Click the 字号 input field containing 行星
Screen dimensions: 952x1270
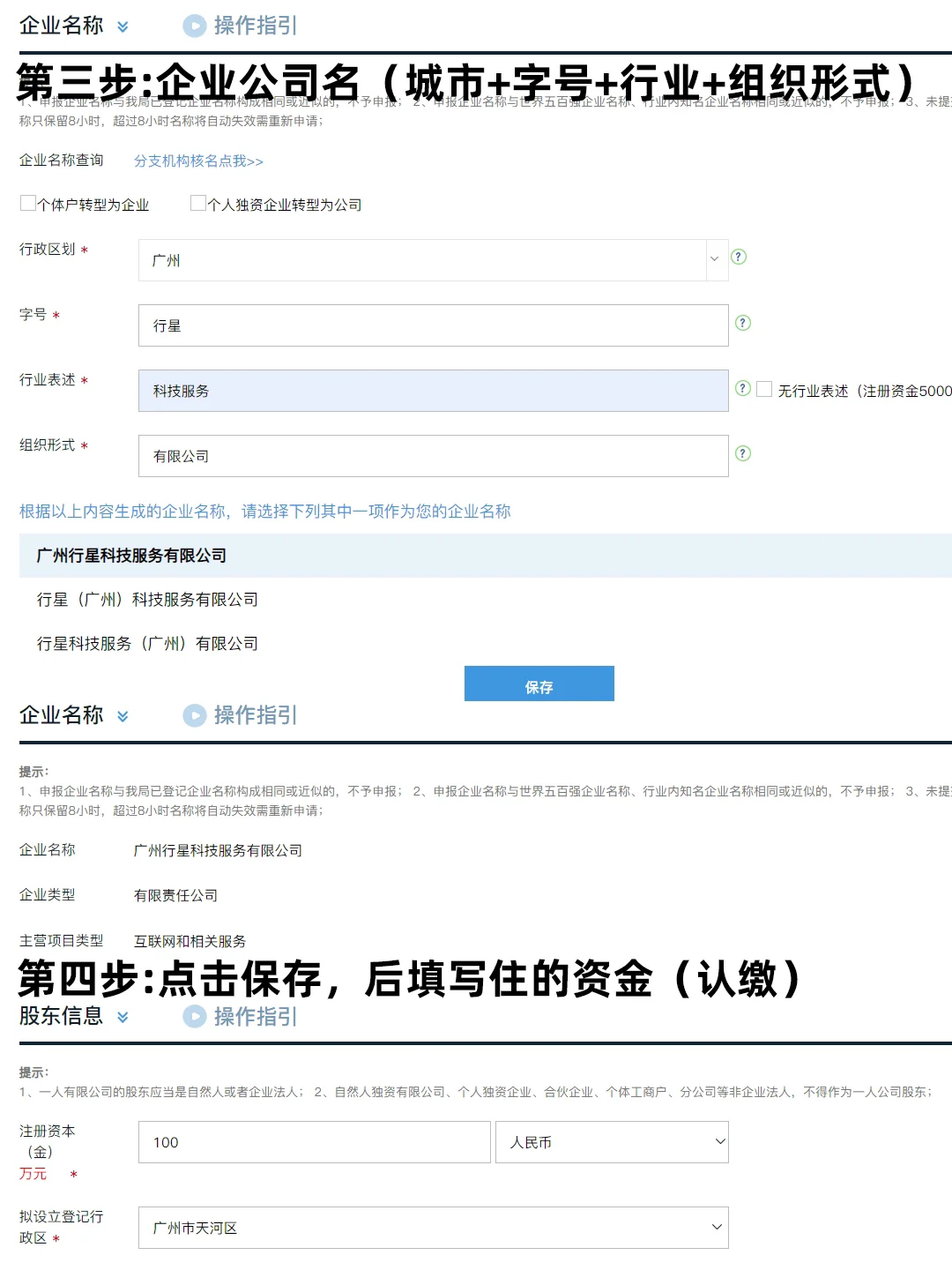click(x=432, y=325)
